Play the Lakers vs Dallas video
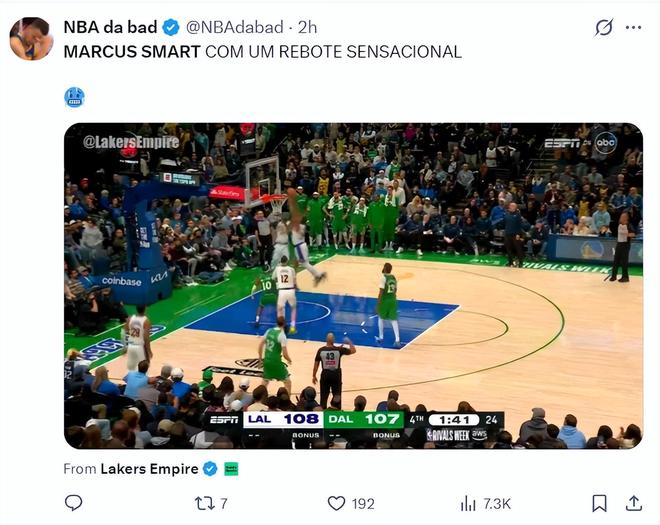 tap(353, 285)
